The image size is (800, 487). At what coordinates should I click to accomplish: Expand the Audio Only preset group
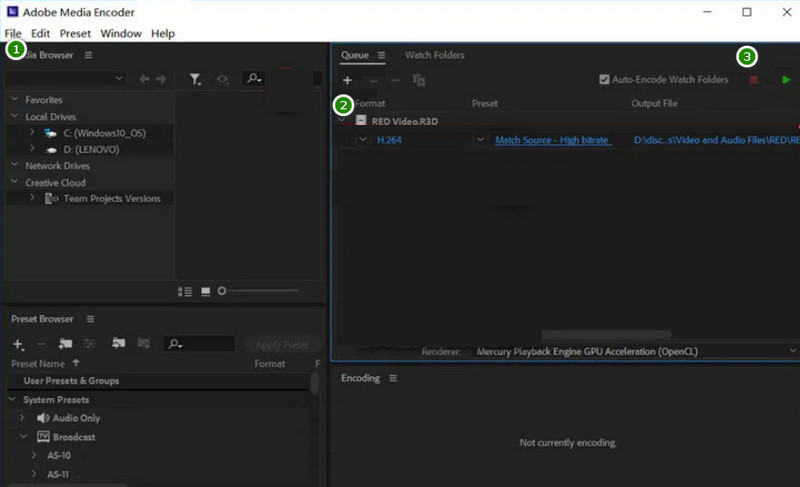[22, 418]
